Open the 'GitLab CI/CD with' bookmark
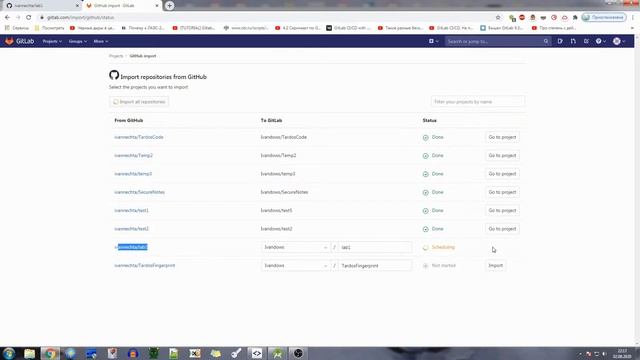Image resolution: width=640 pixels, height=360 pixels. tap(348, 28)
